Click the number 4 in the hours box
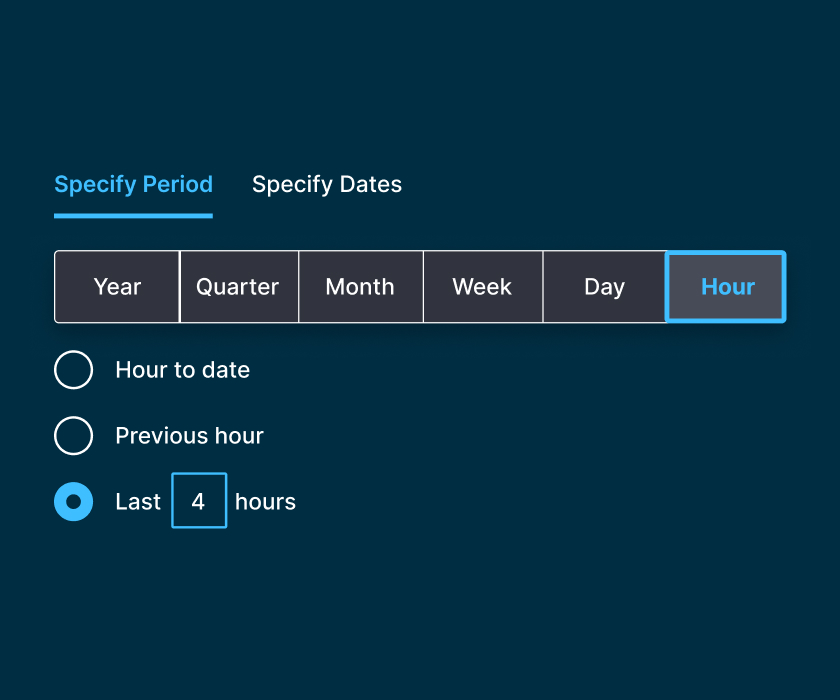Screen dimensions: 840x700 click(198, 502)
